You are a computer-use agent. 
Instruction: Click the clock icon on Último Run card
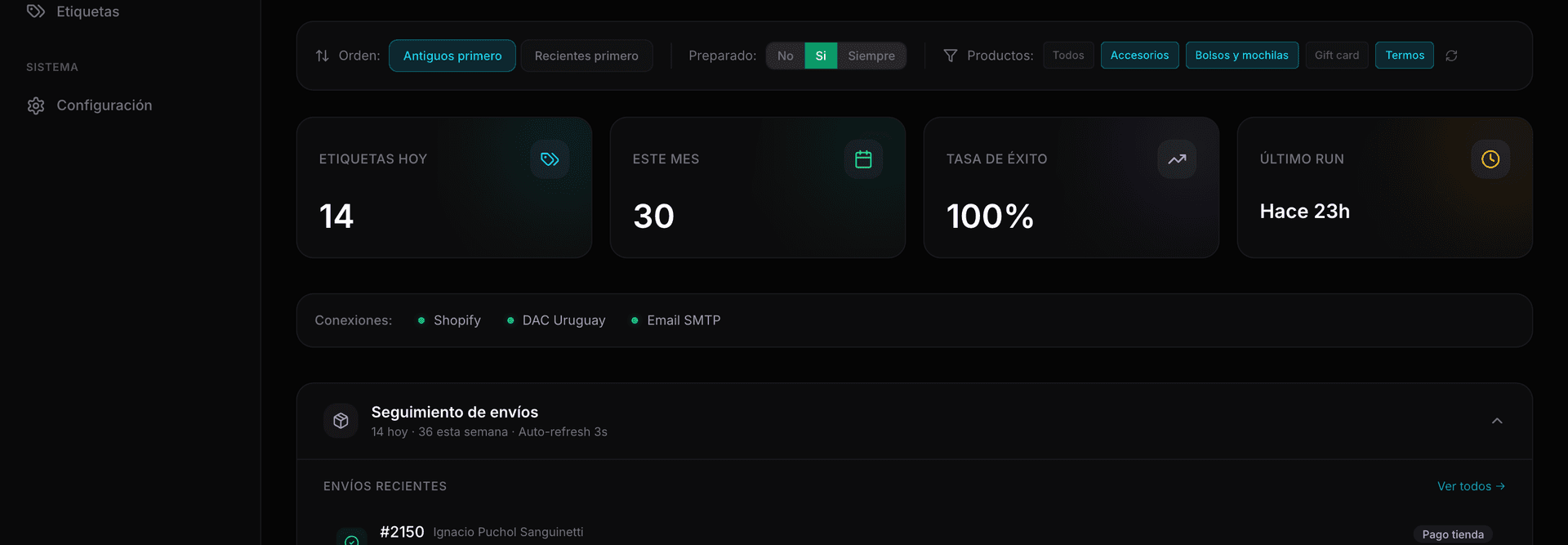[x=1490, y=159]
